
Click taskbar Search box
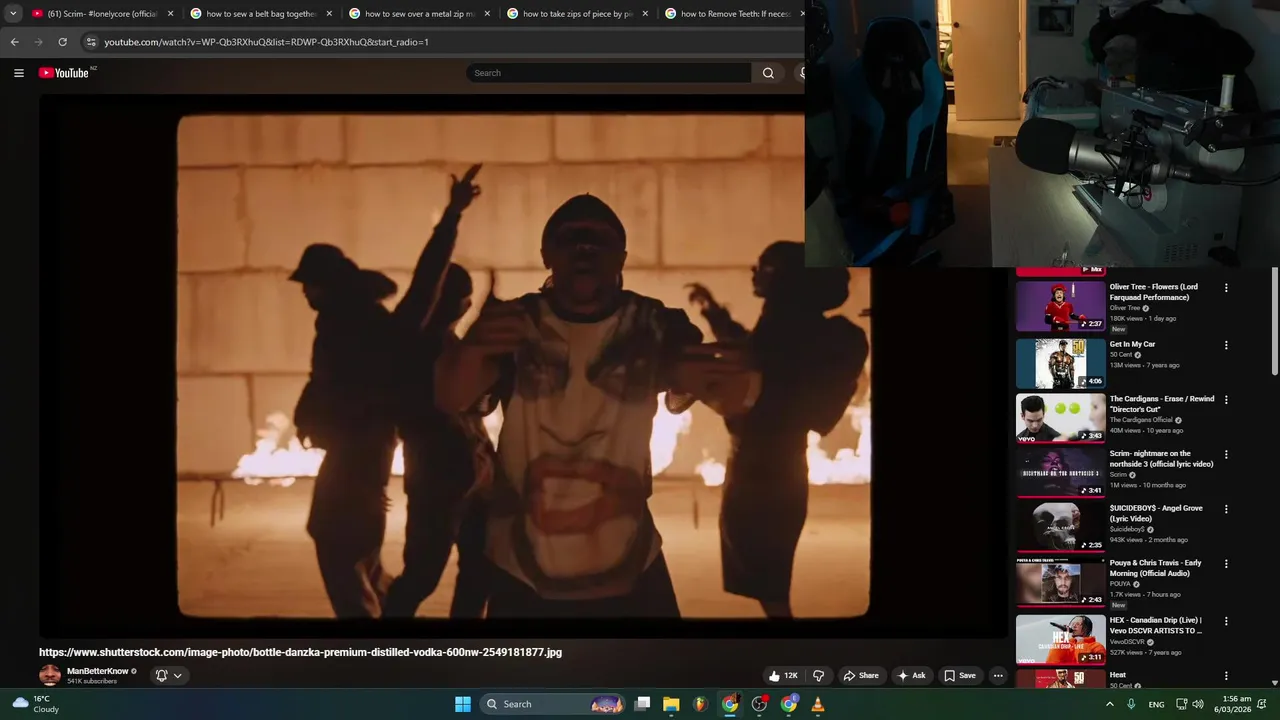pos(553,704)
